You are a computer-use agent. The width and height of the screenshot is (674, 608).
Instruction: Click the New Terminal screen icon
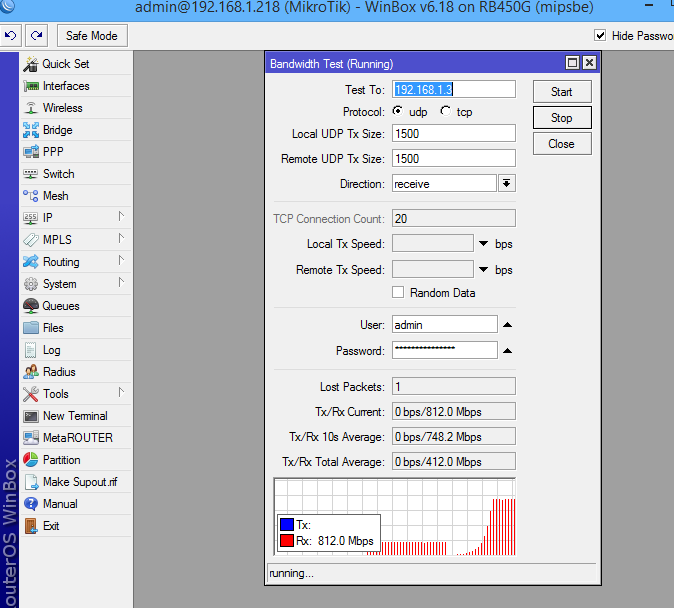click(31, 416)
